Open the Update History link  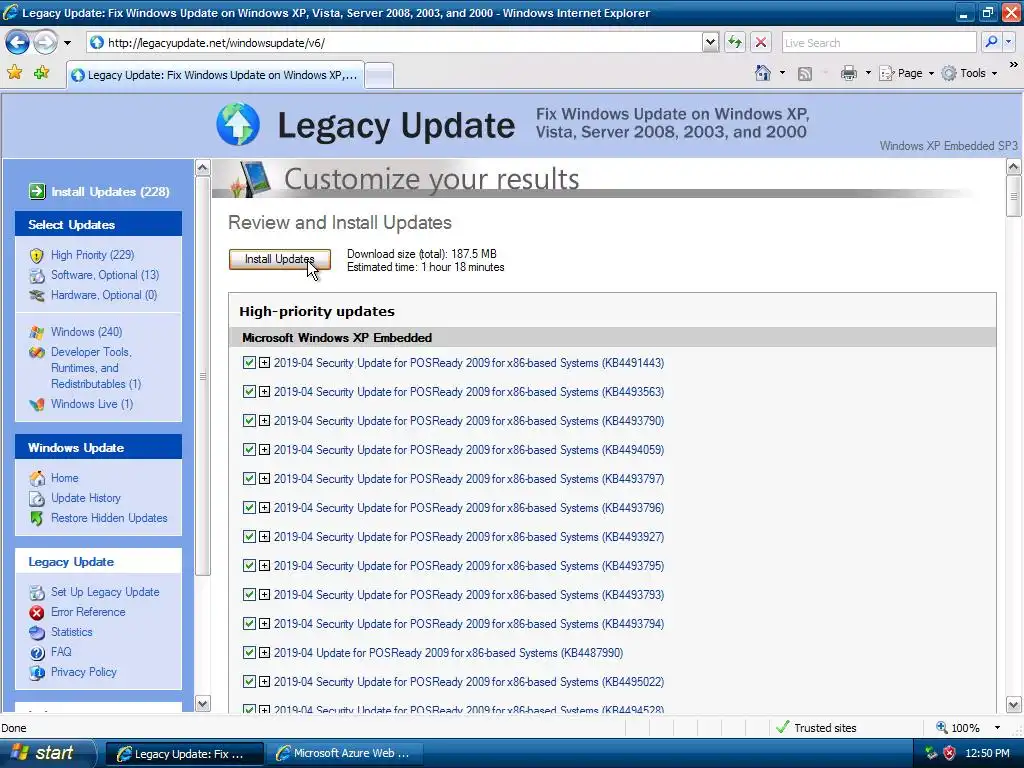pos(86,498)
